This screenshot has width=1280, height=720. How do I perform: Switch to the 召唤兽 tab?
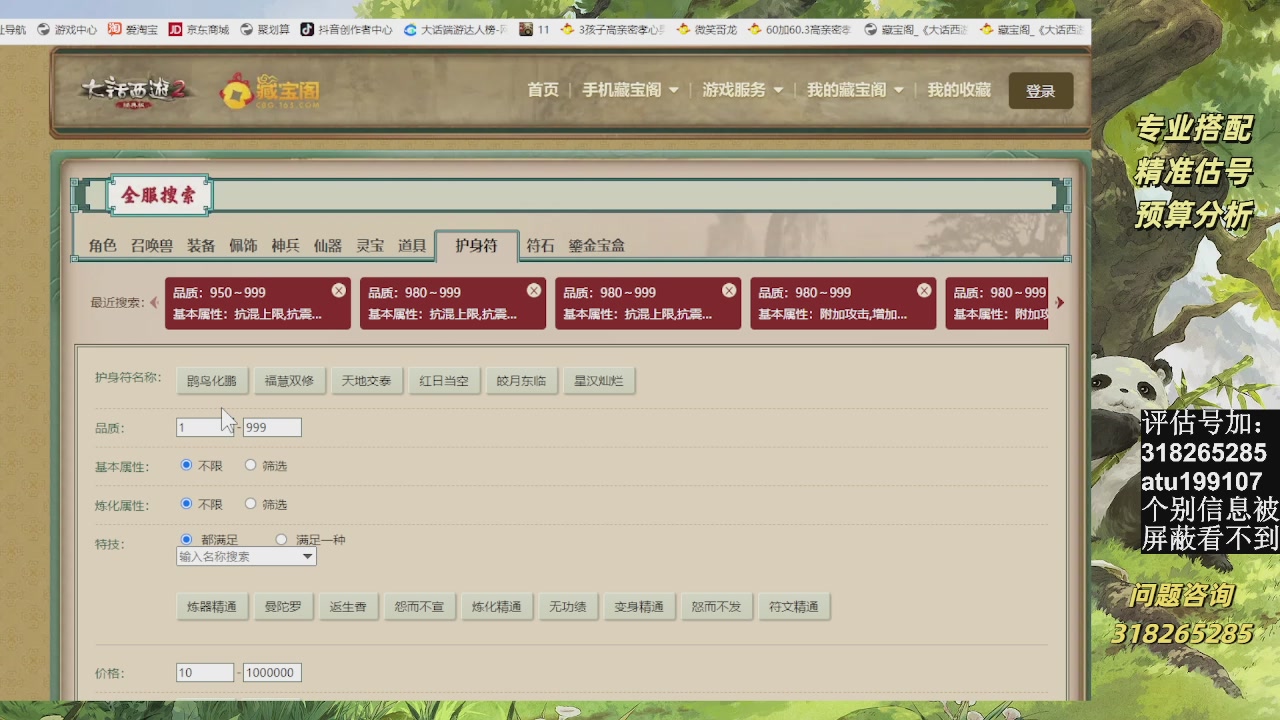(151, 245)
